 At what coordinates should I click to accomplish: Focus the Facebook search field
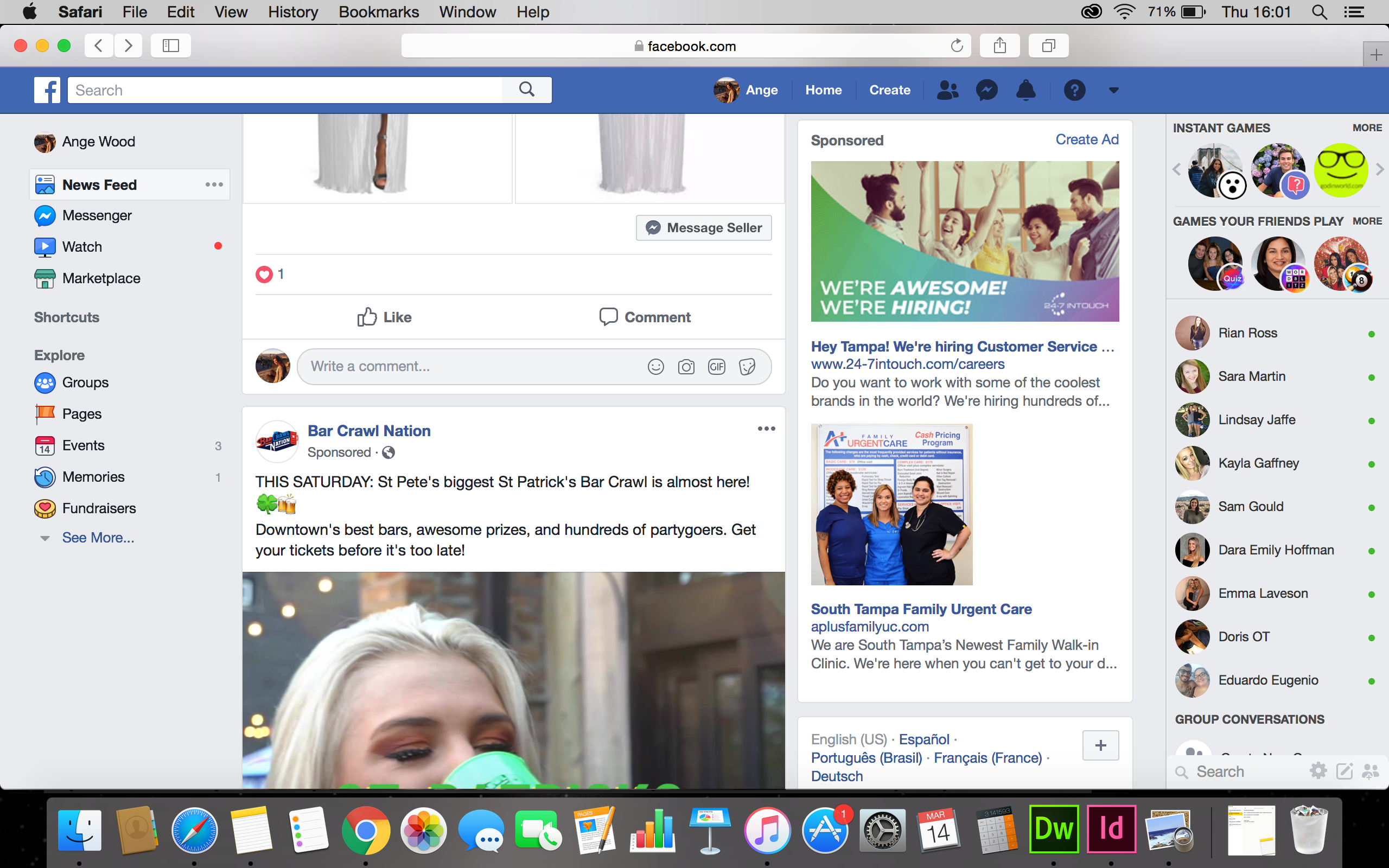point(285,90)
